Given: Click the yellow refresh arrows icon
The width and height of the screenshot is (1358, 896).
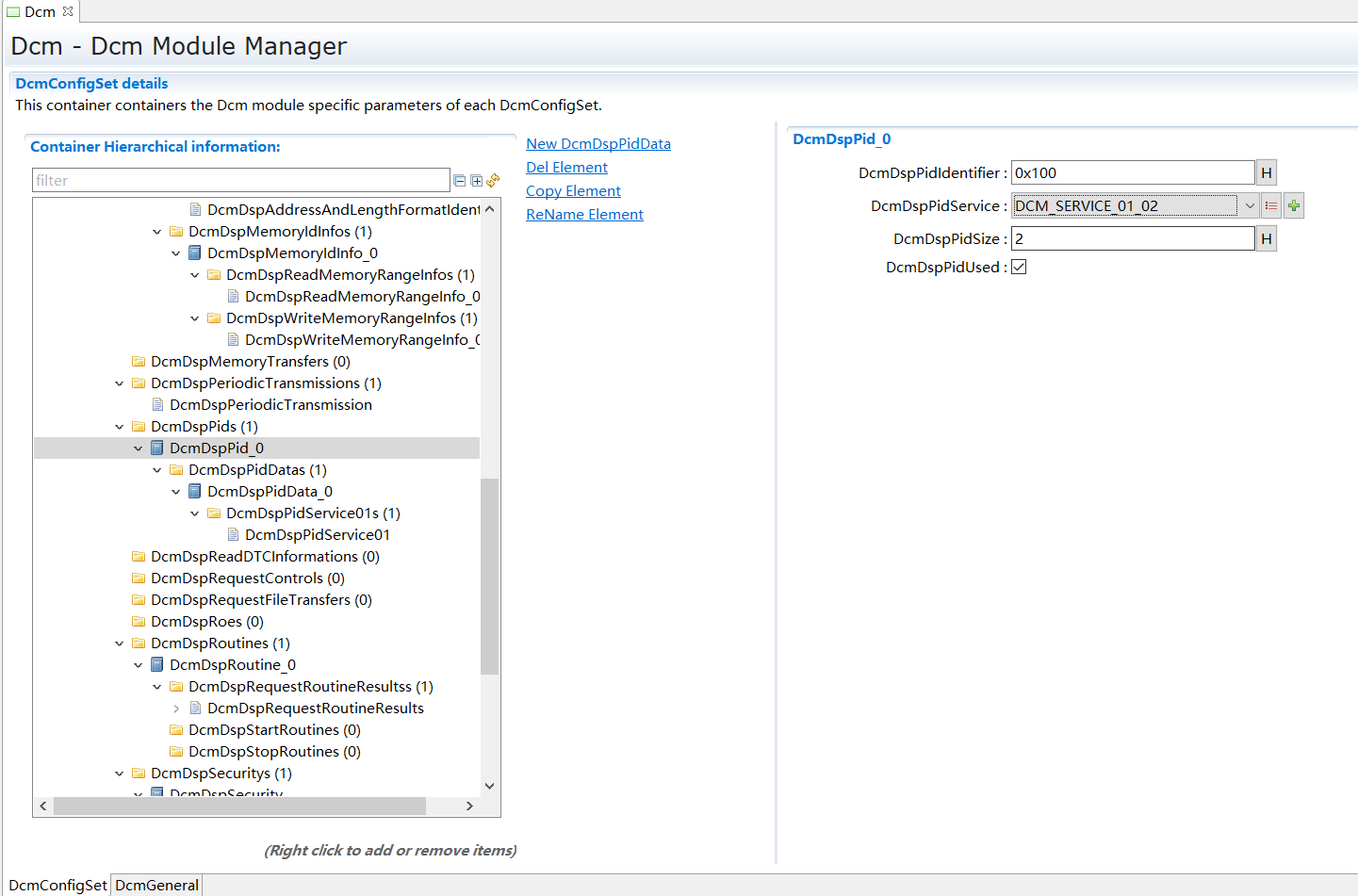Looking at the screenshot, I should (493, 180).
